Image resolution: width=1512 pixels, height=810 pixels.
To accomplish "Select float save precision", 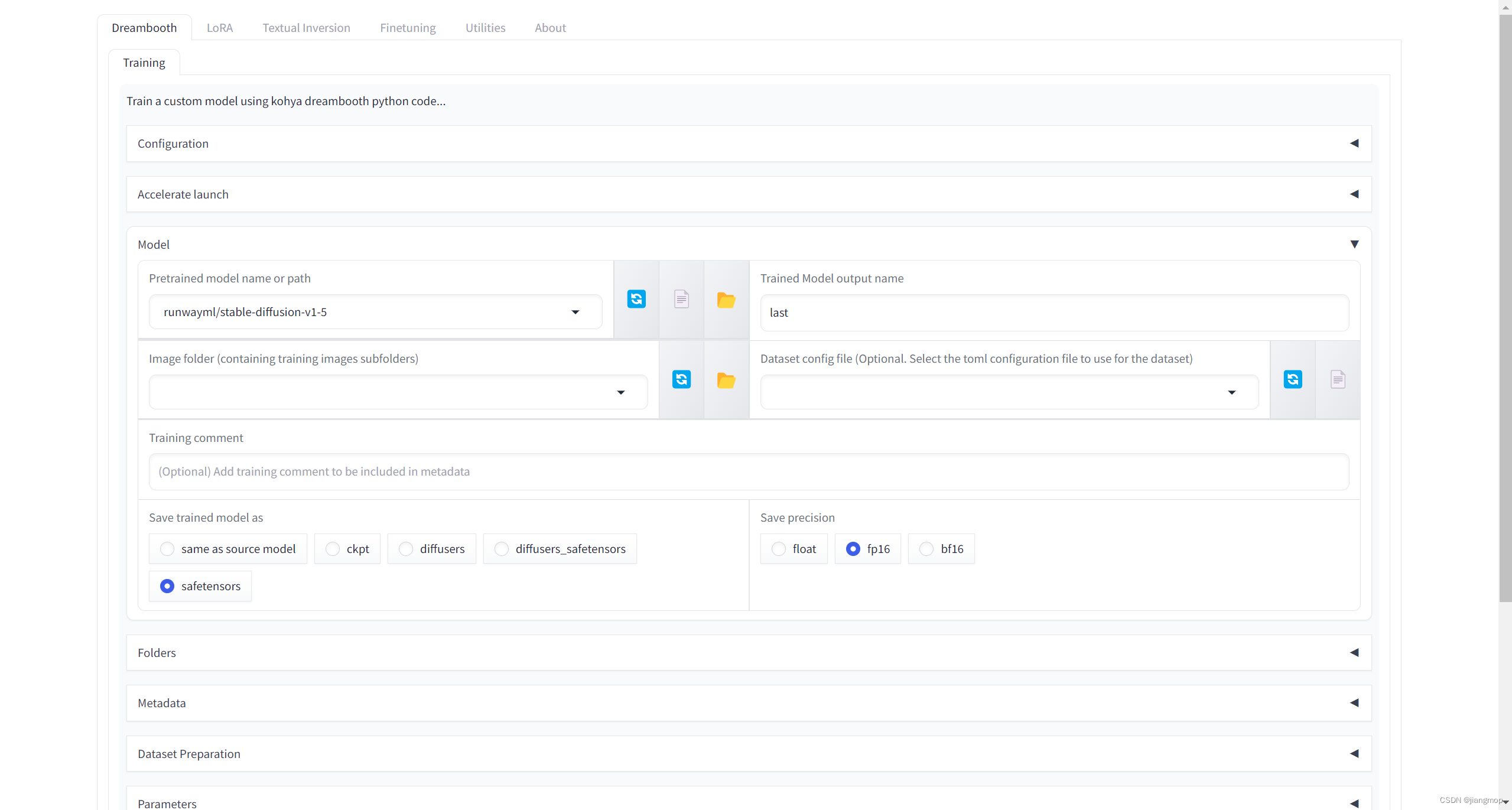I will click(x=779, y=549).
